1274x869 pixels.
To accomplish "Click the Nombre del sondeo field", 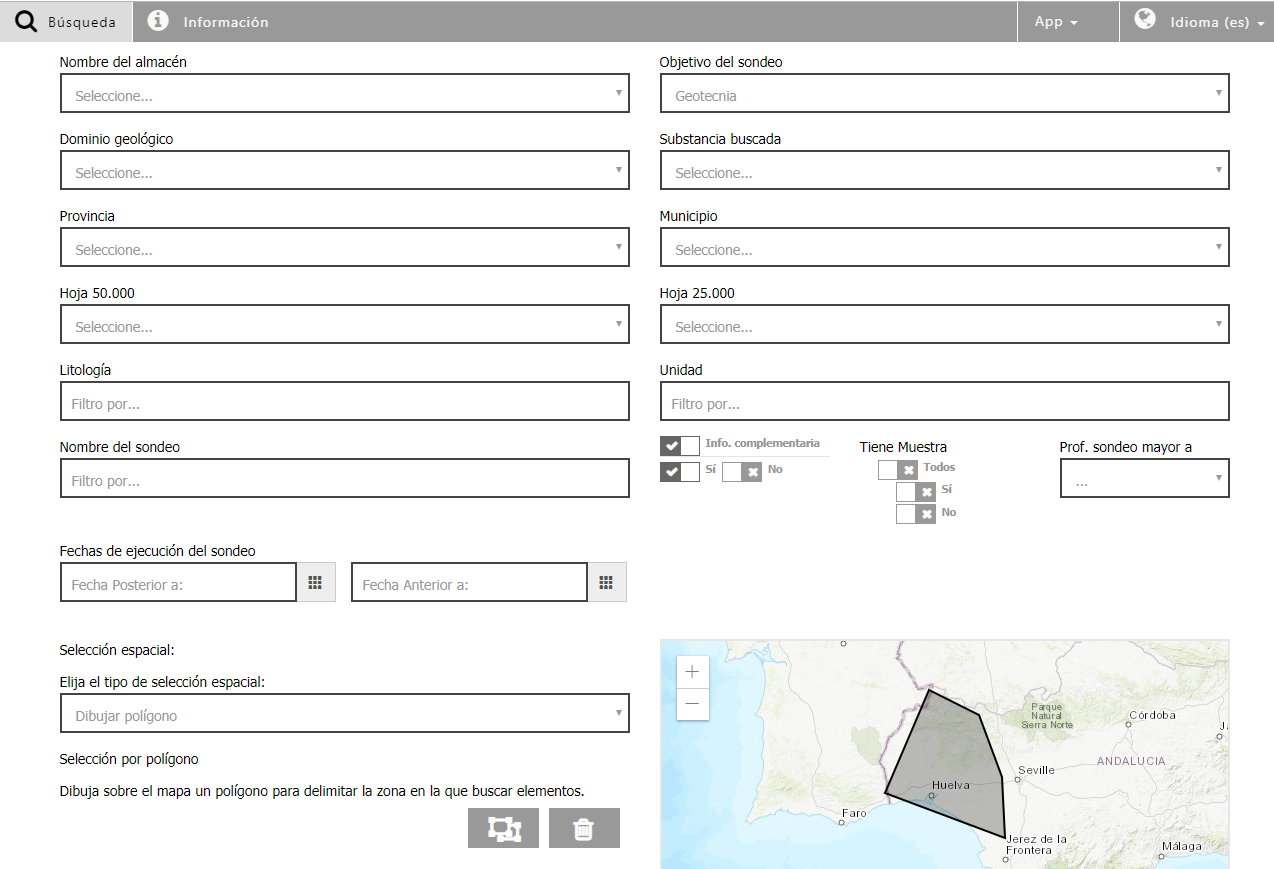I will point(344,478).
